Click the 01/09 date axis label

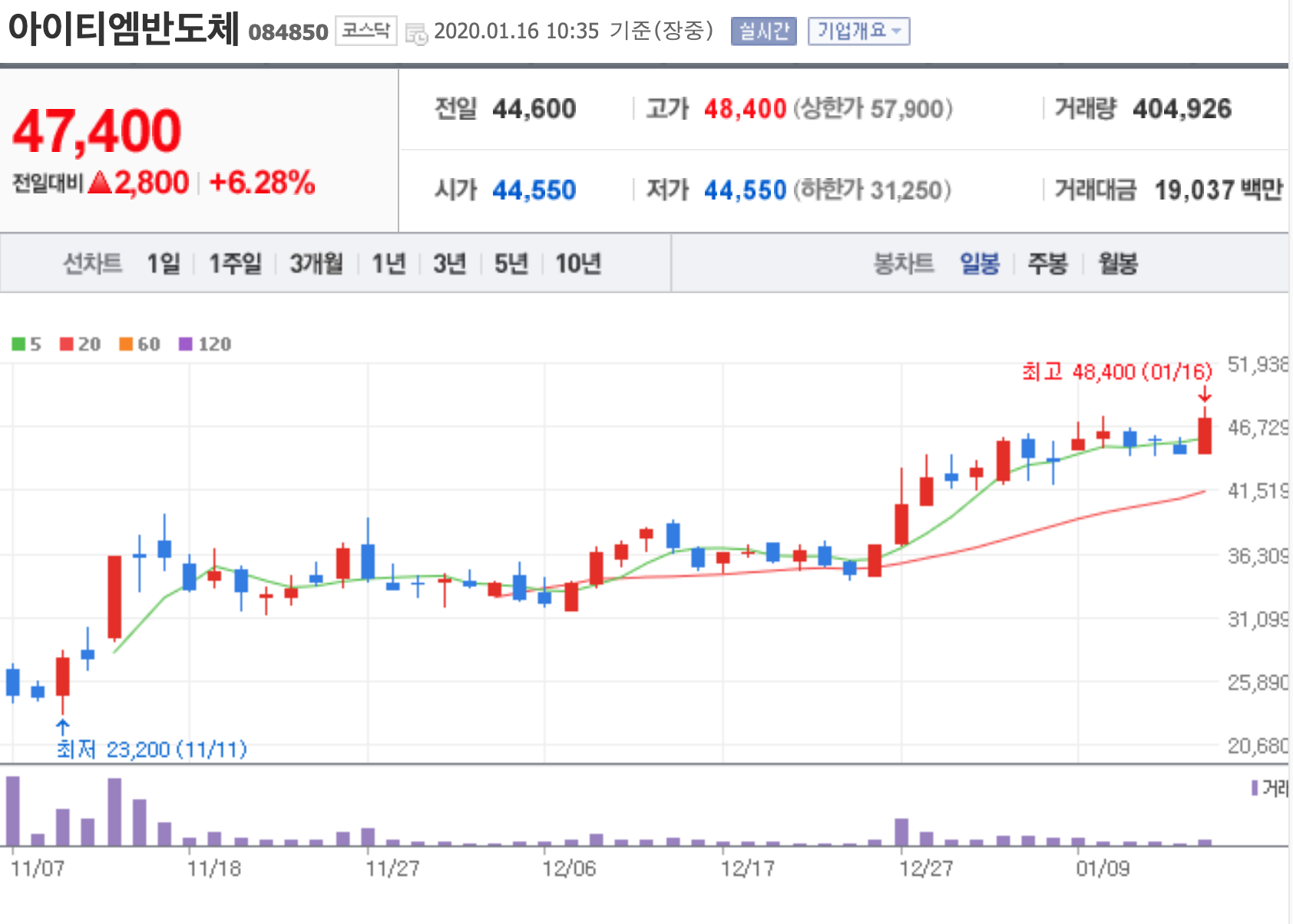pyautogui.click(x=1103, y=869)
